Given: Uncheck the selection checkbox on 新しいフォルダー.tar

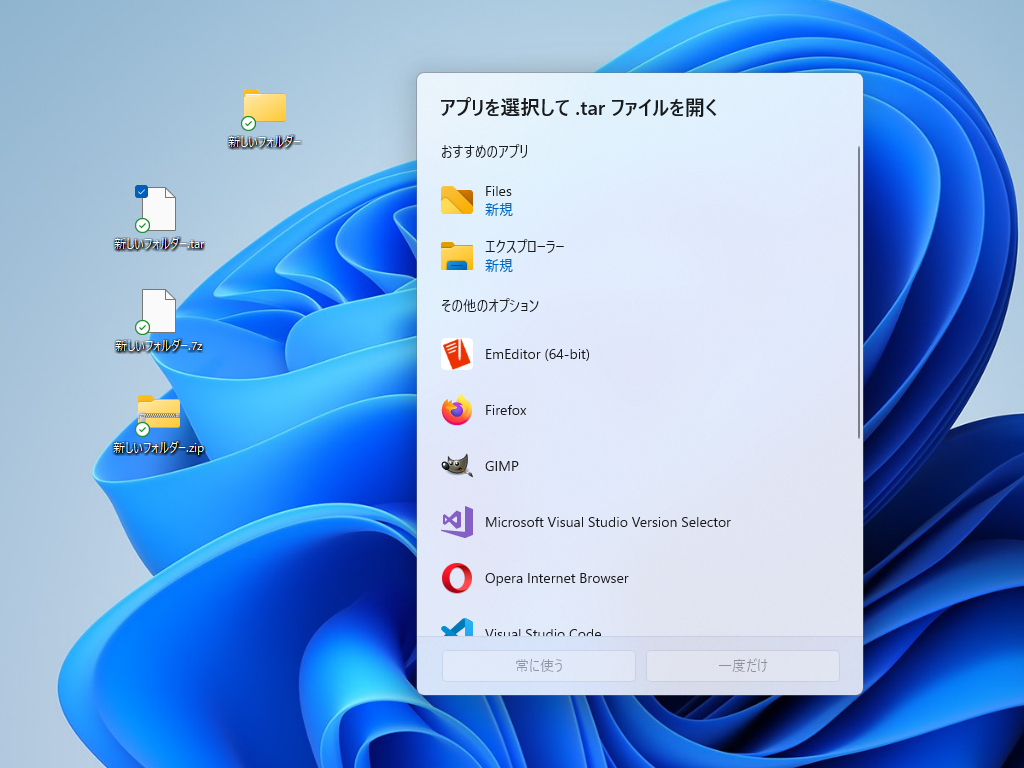Looking at the screenshot, I should [x=140, y=191].
